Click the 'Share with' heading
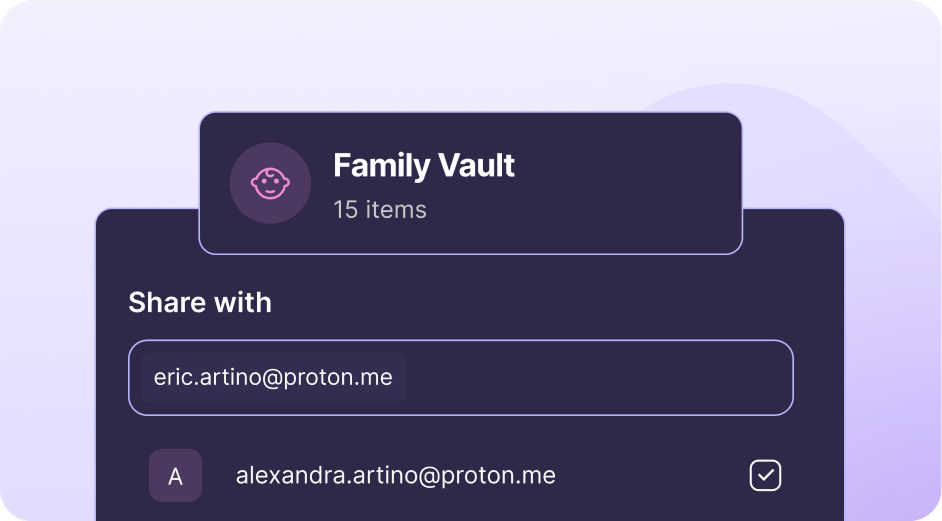The image size is (942, 521). coord(200,303)
